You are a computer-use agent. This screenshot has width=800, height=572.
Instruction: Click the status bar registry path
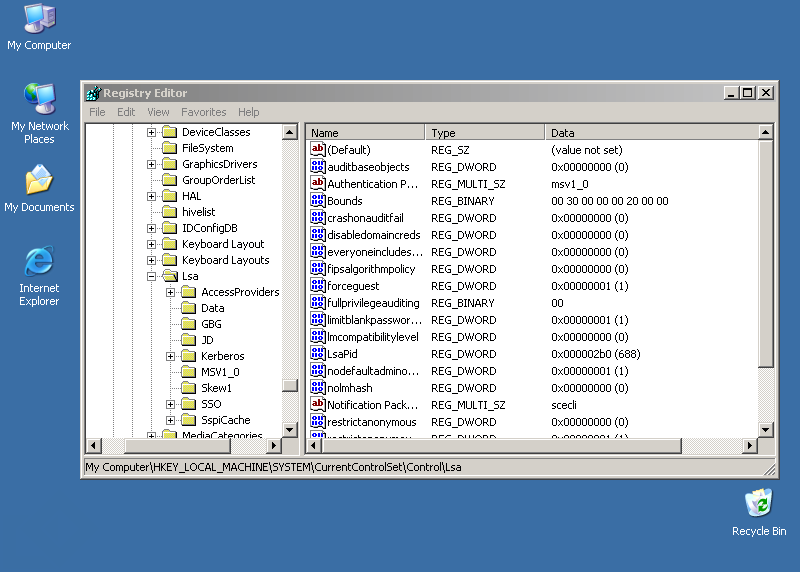pos(273,467)
